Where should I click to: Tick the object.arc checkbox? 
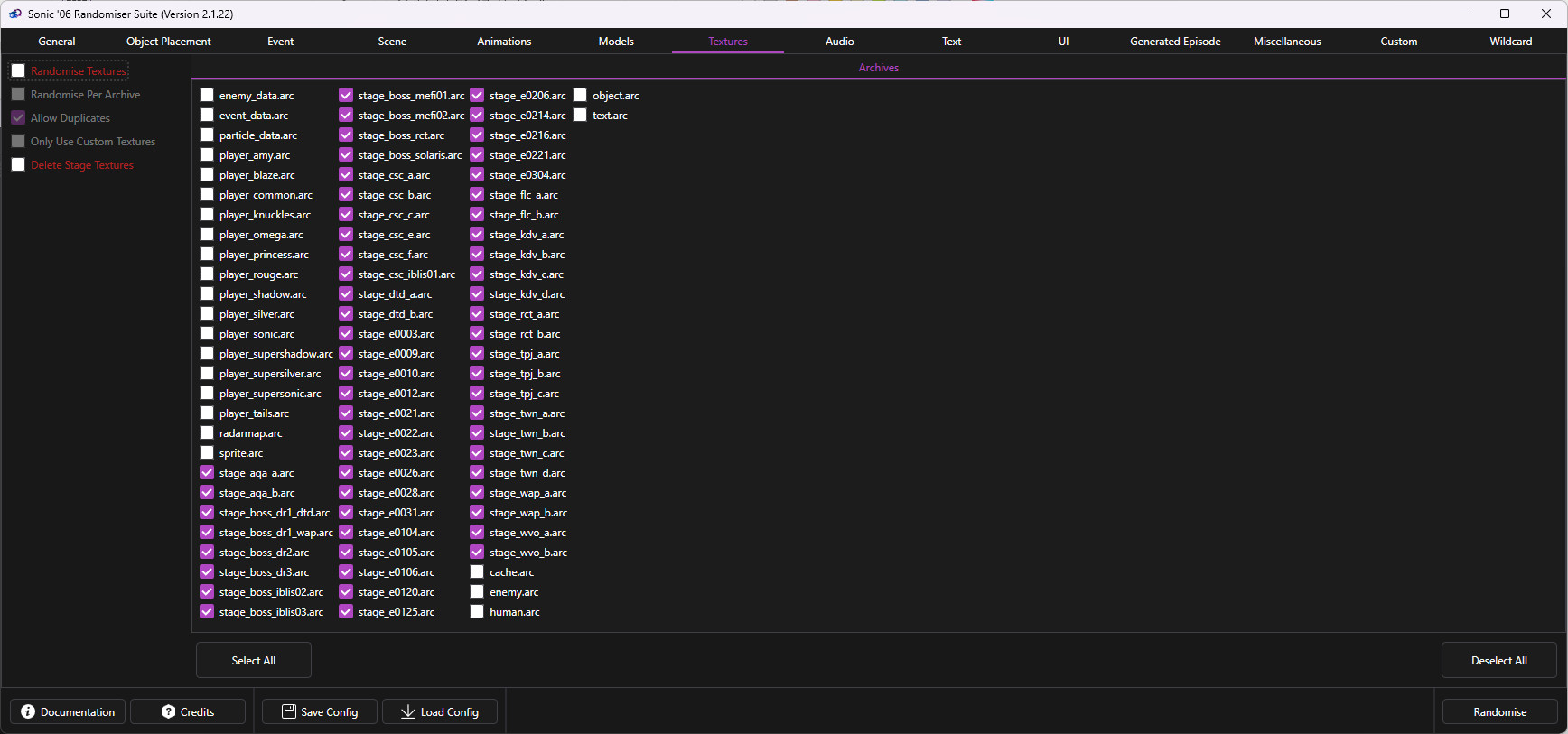[x=580, y=96]
